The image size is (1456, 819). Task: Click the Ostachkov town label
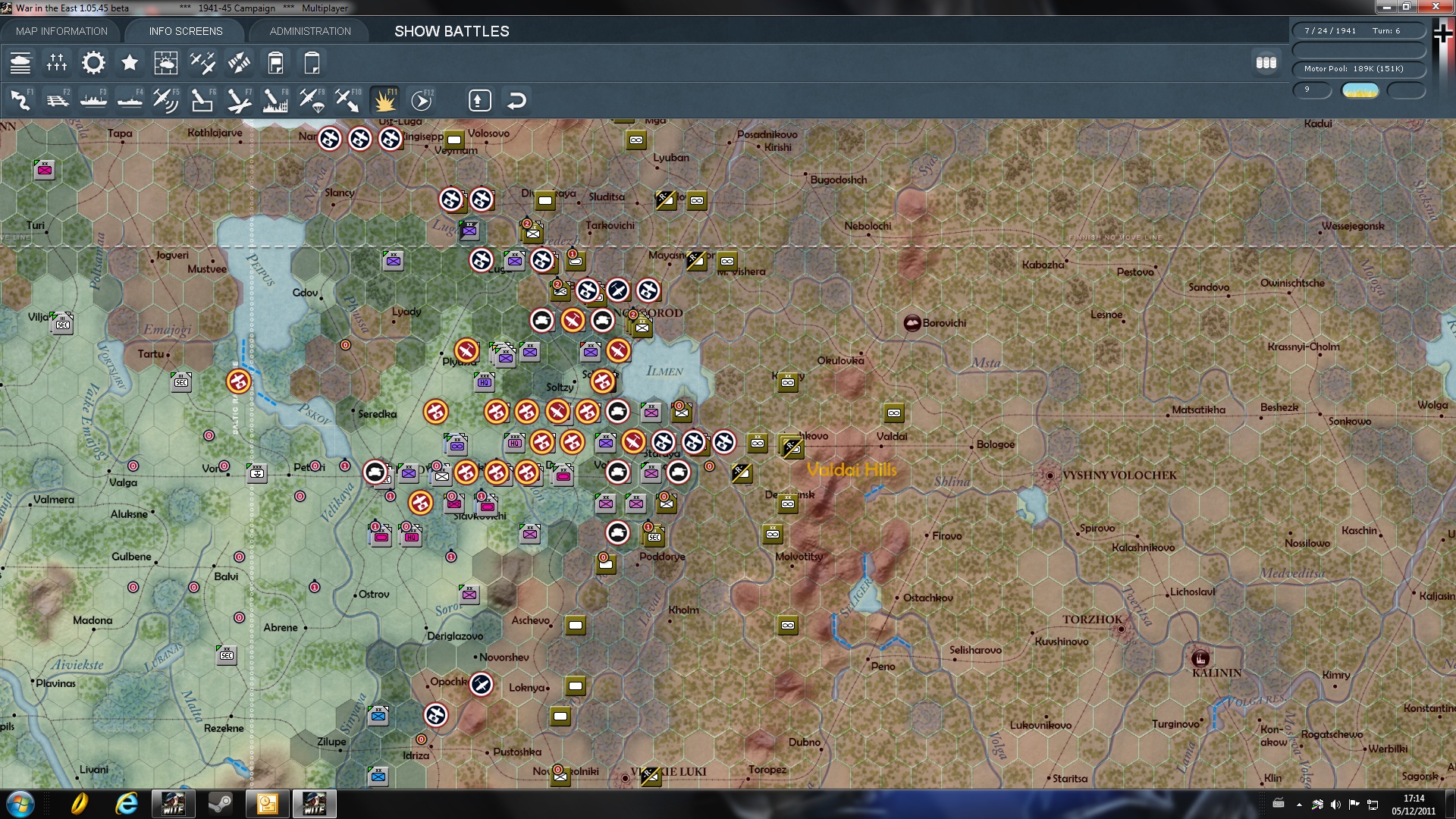[928, 598]
